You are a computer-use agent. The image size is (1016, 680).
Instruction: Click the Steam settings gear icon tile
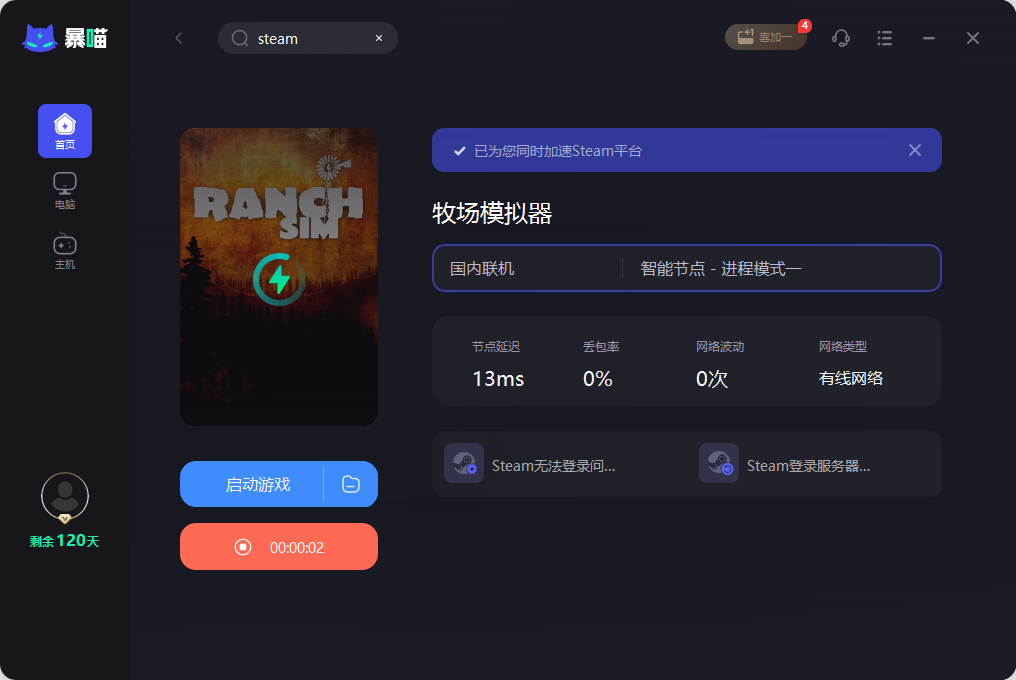464,463
